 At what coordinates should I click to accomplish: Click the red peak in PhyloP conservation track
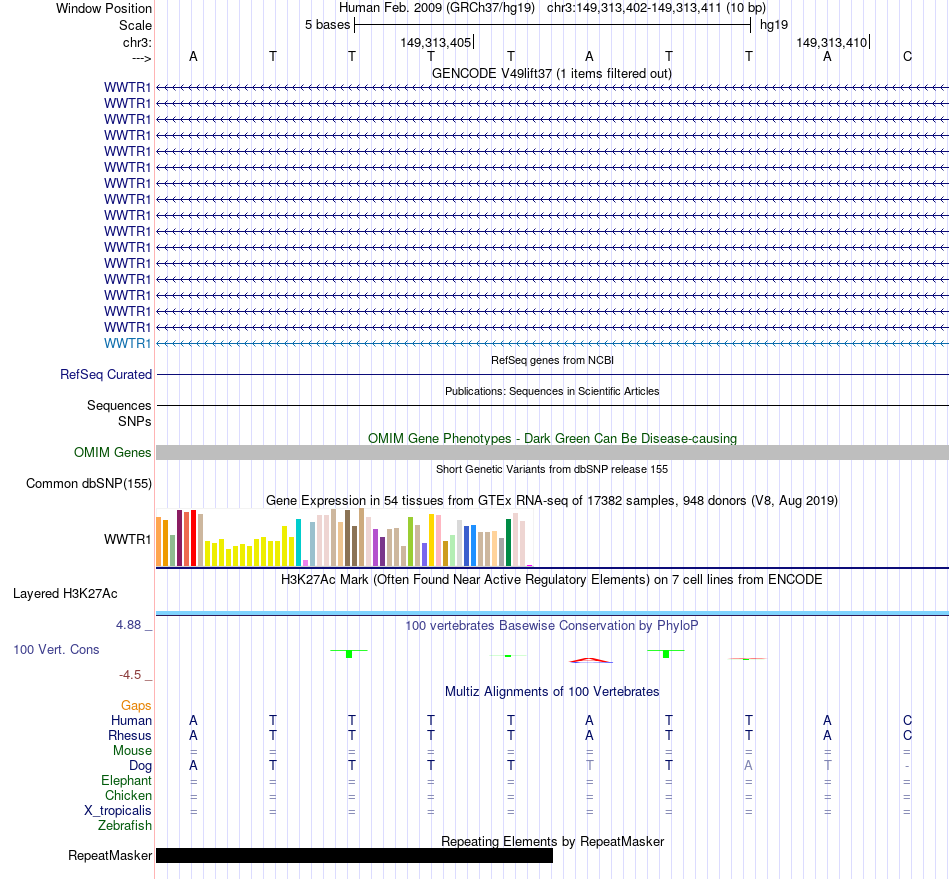click(591, 660)
